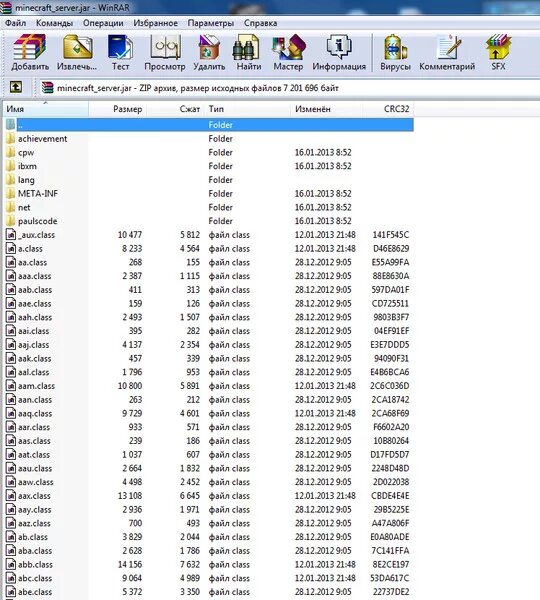Click the net folder icon
This screenshot has height=600, width=540.
11,207
